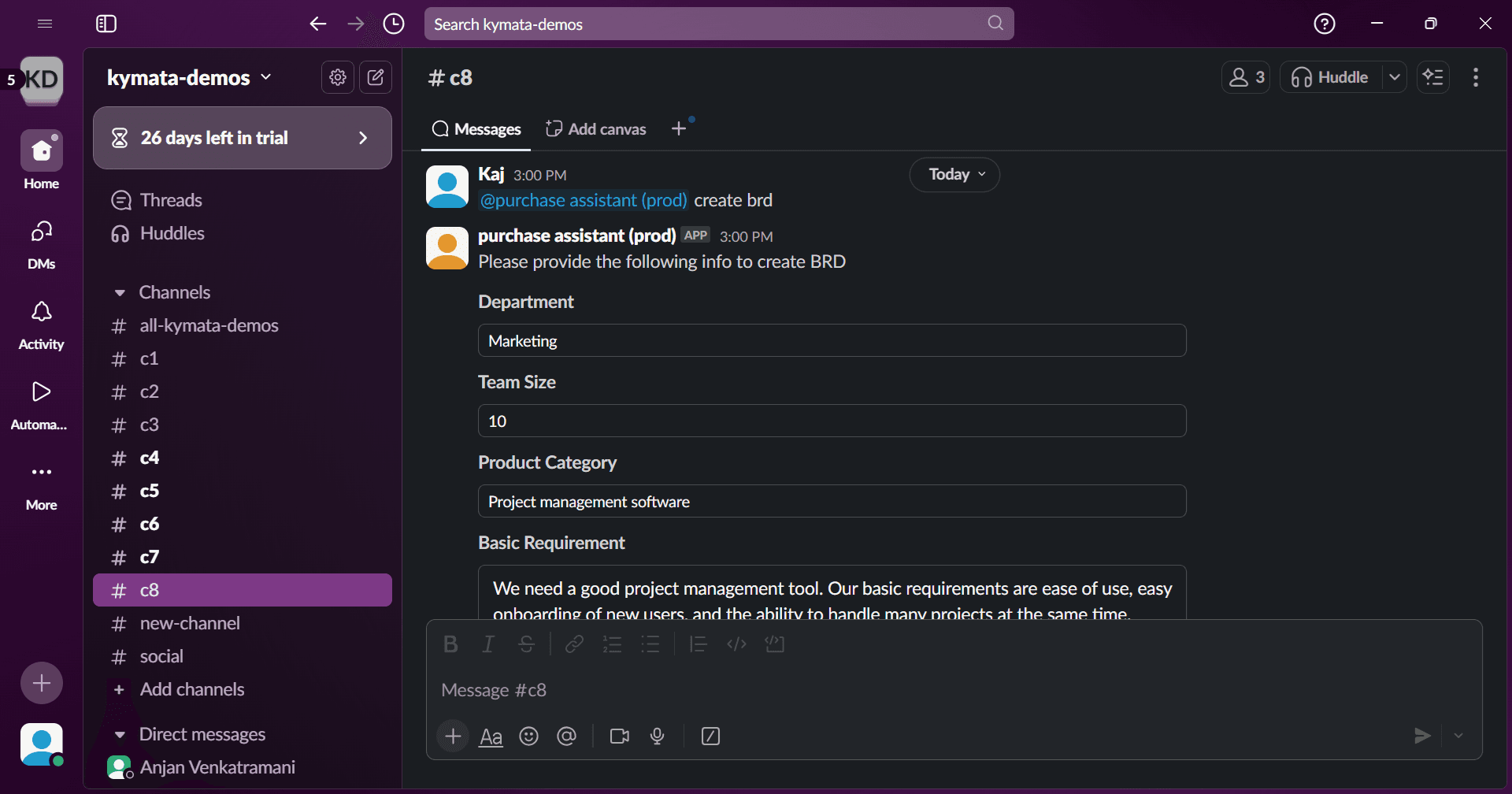The image size is (1512, 794).
Task: Open the canvas and AI summary icon
Action: 1433,77
